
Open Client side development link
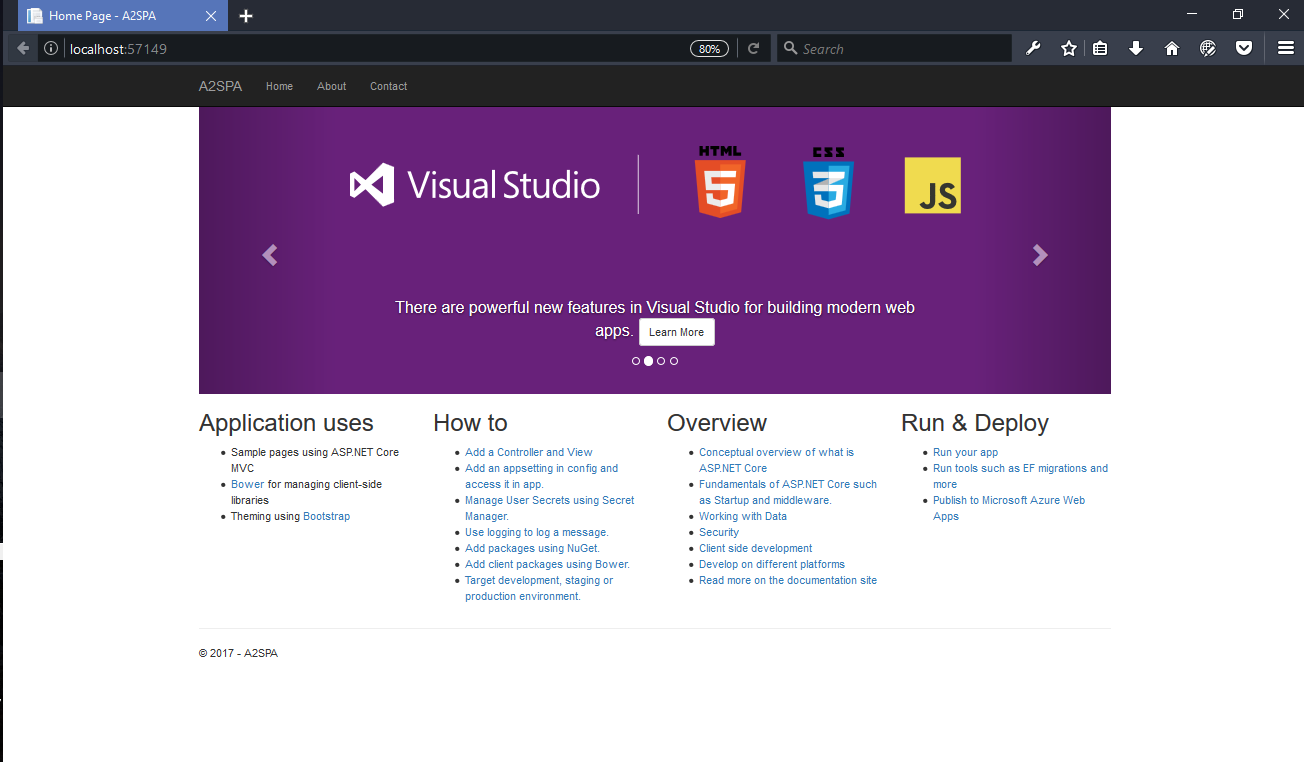[x=755, y=548]
